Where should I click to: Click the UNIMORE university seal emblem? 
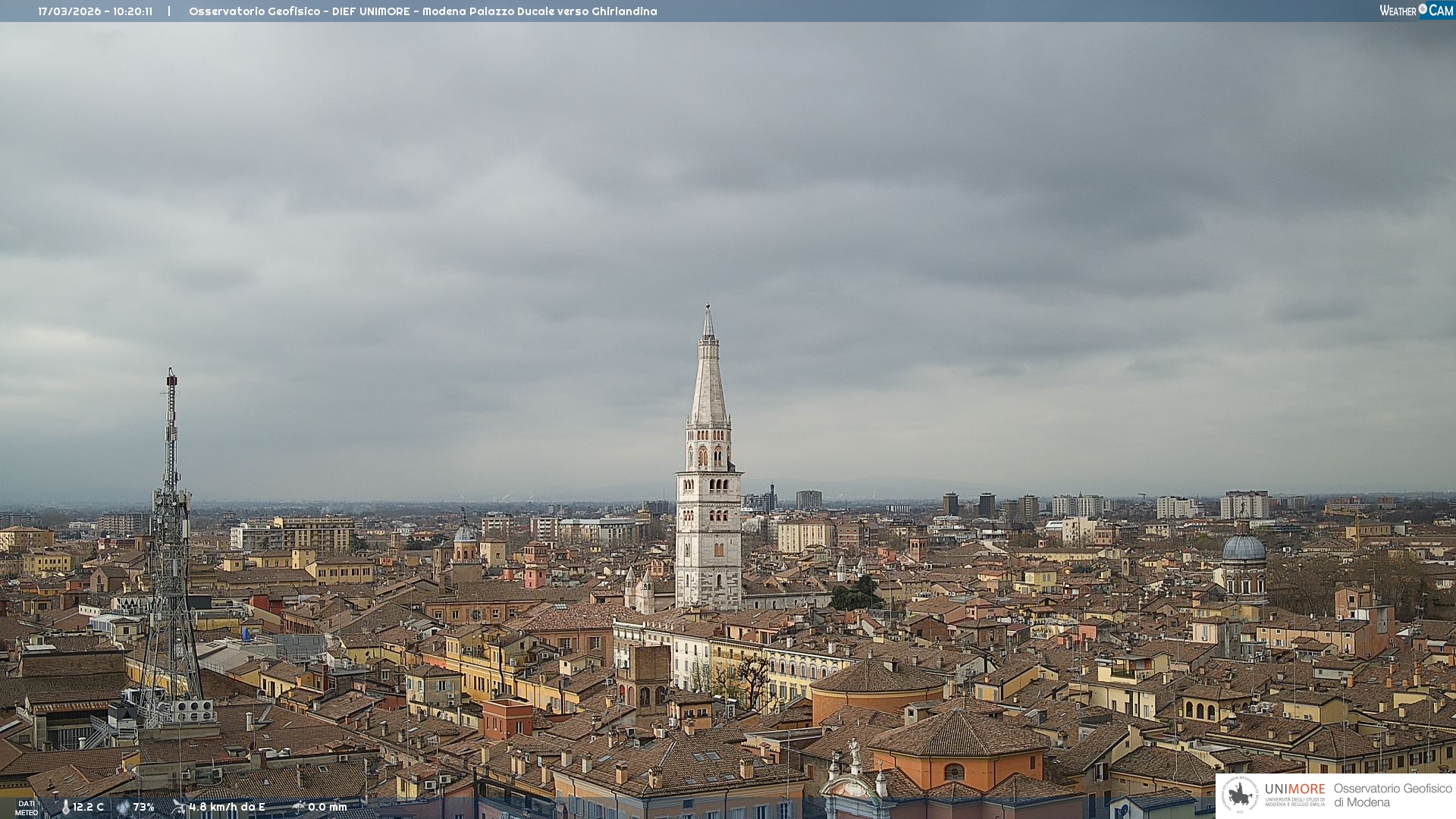[1240, 795]
